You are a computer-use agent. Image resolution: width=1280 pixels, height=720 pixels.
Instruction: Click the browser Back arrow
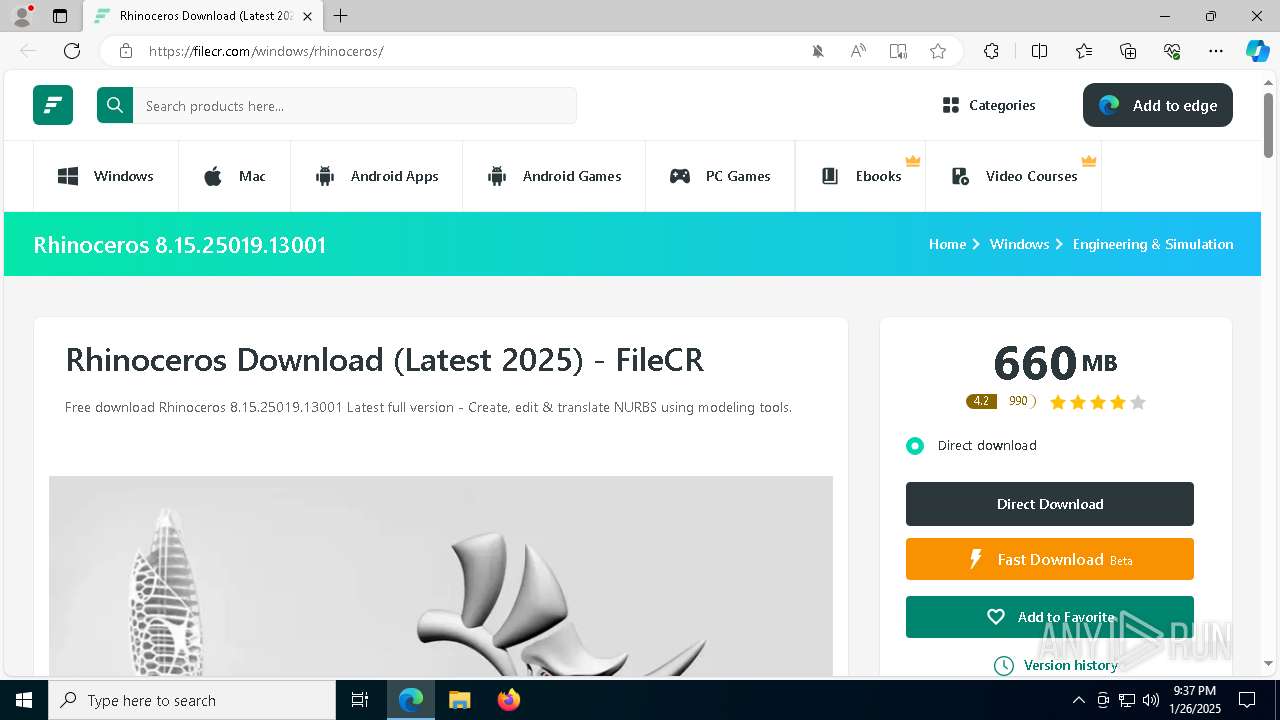(x=28, y=51)
